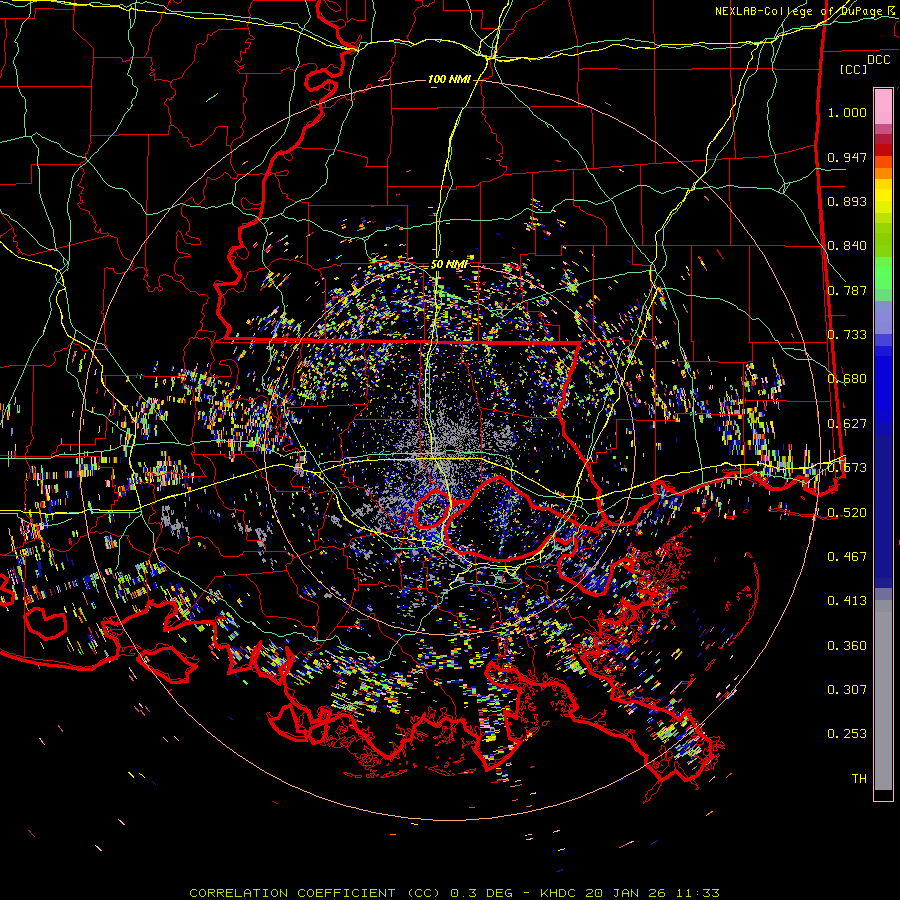
Task: Select the 0.307 scale value
Action: (847, 689)
